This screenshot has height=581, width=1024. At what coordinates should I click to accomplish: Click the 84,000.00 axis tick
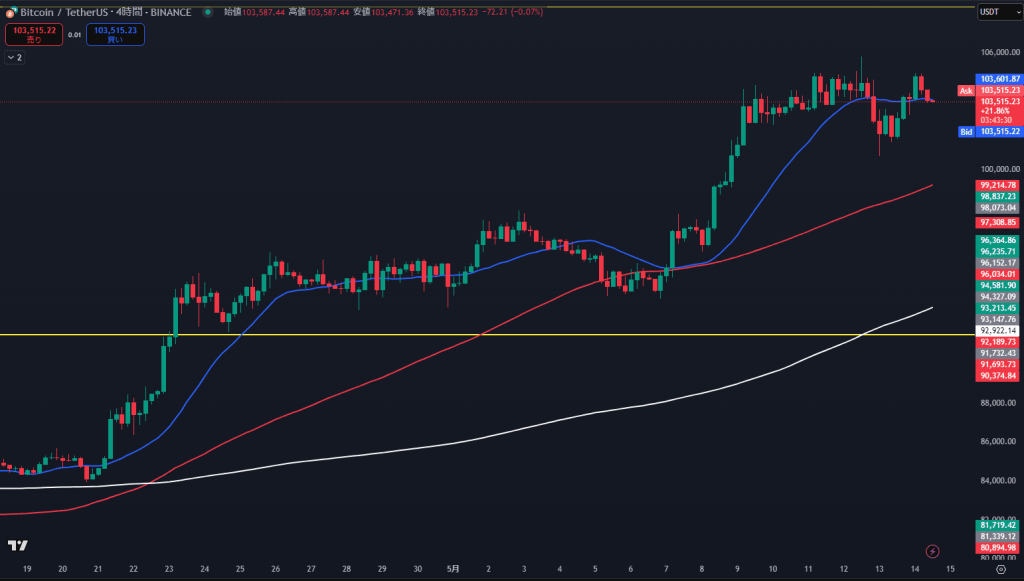pos(999,480)
